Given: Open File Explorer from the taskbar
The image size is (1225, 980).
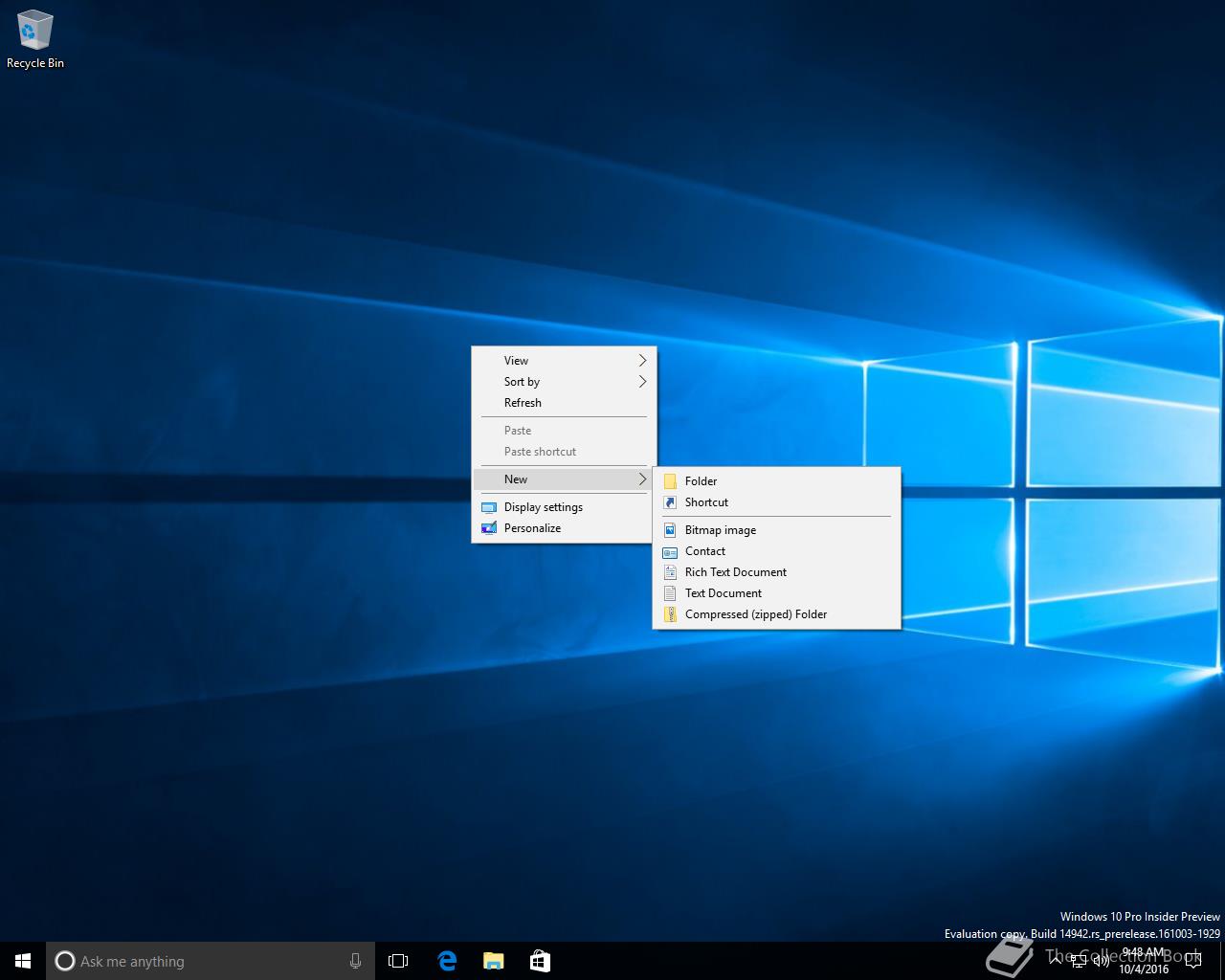Looking at the screenshot, I should (493, 961).
